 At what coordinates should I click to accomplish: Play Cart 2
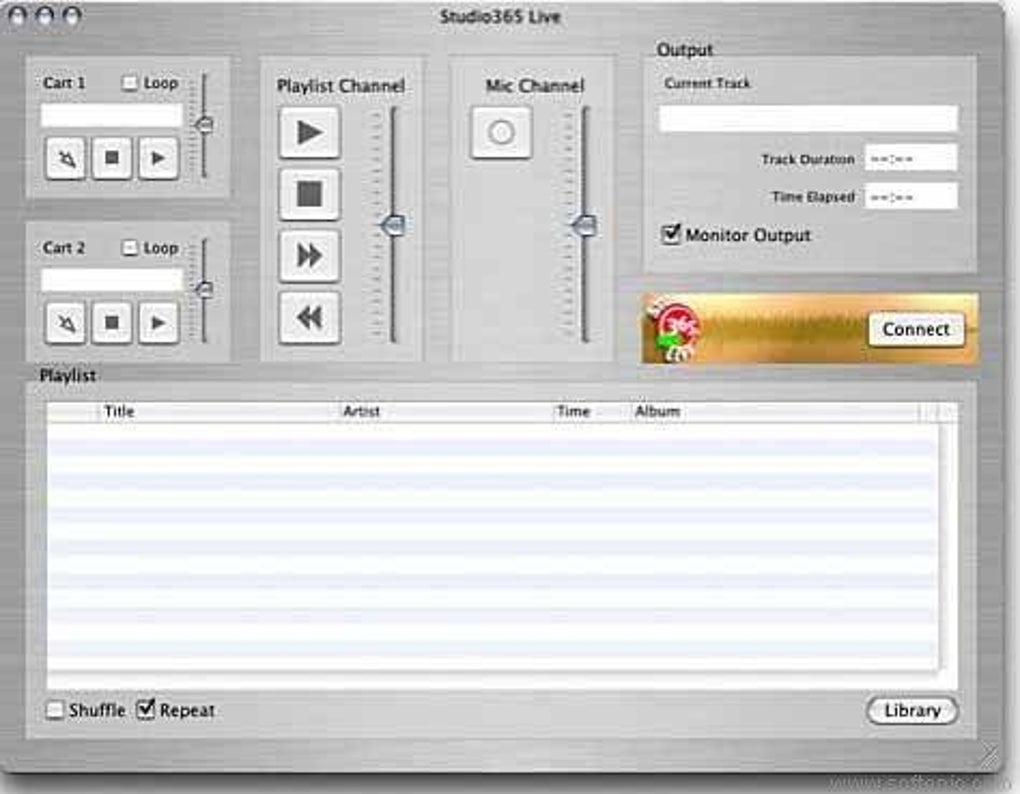coord(158,323)
